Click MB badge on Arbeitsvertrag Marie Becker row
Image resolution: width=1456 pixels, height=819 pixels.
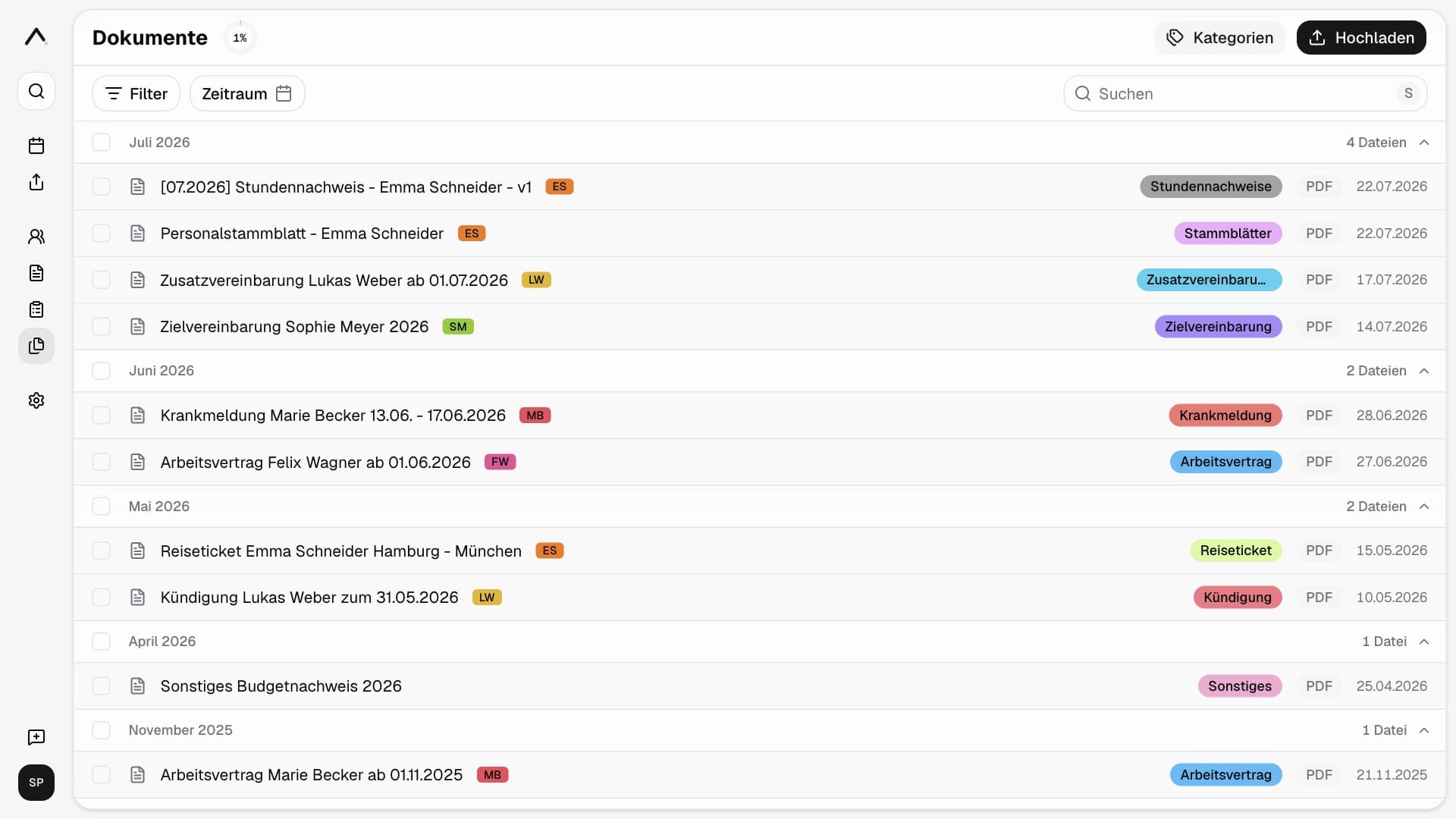[x=492, y=775]
